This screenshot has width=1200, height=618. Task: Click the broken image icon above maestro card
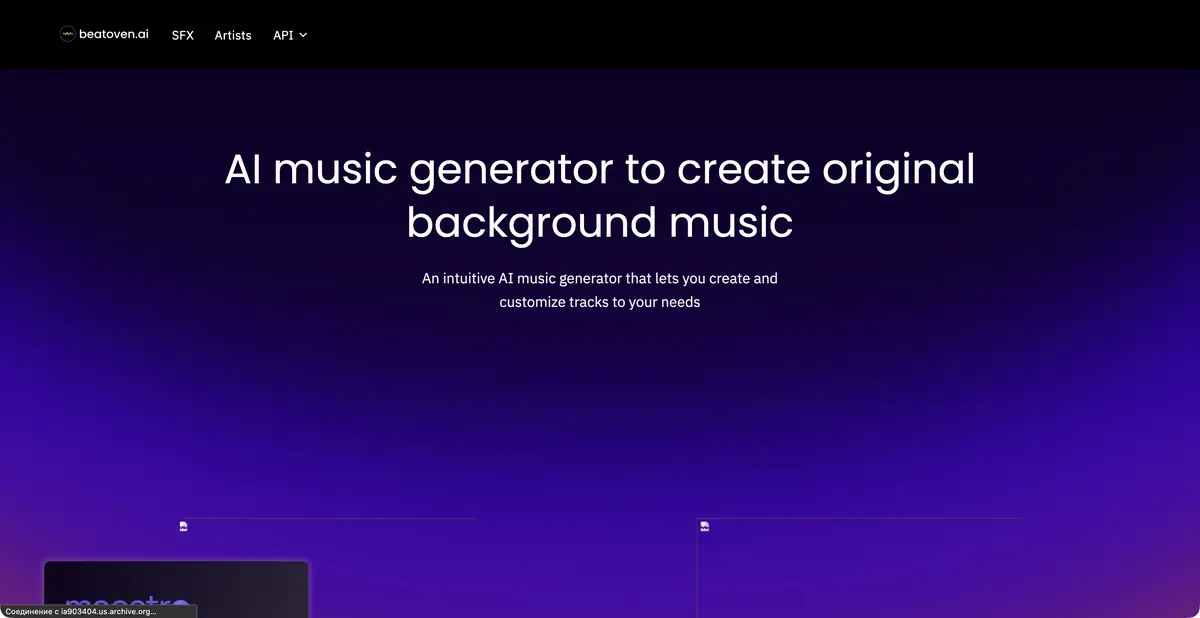183,526
